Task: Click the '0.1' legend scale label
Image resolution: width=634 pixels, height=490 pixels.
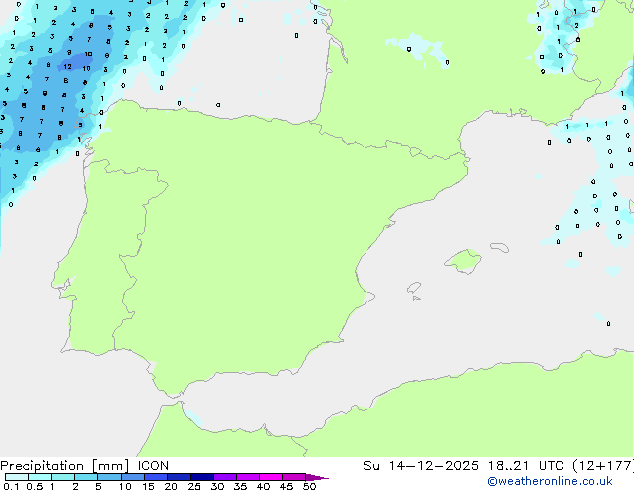Action: [11, 486]
